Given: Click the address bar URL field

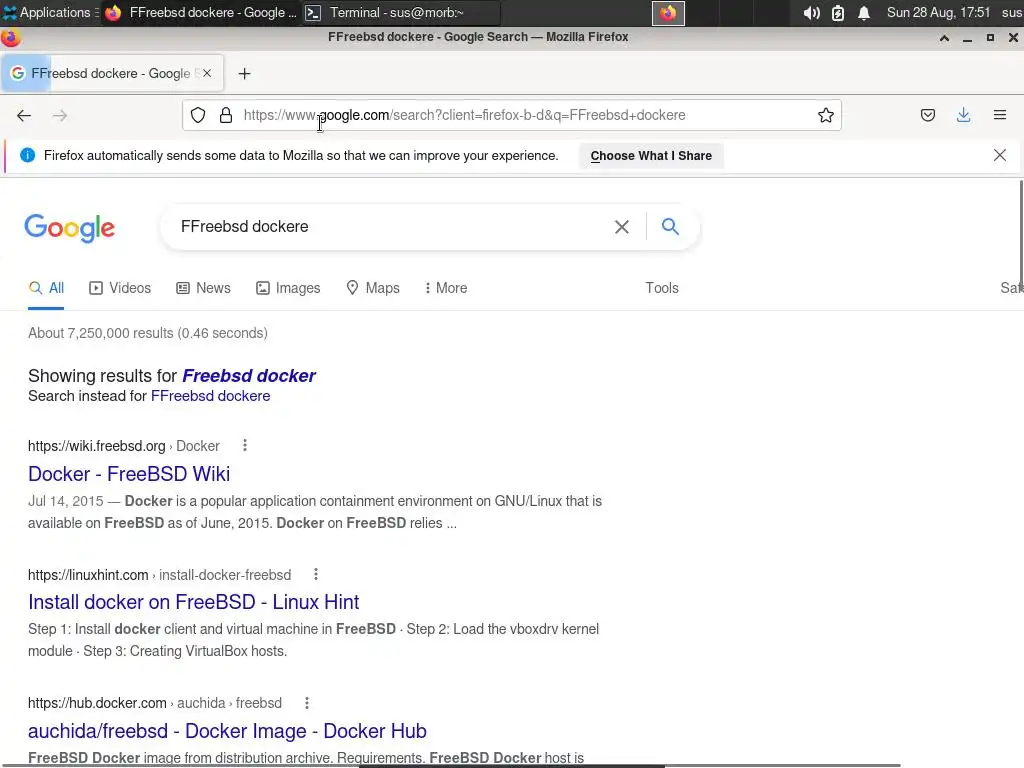Looking at the screenshot, I should pos(511,116).
